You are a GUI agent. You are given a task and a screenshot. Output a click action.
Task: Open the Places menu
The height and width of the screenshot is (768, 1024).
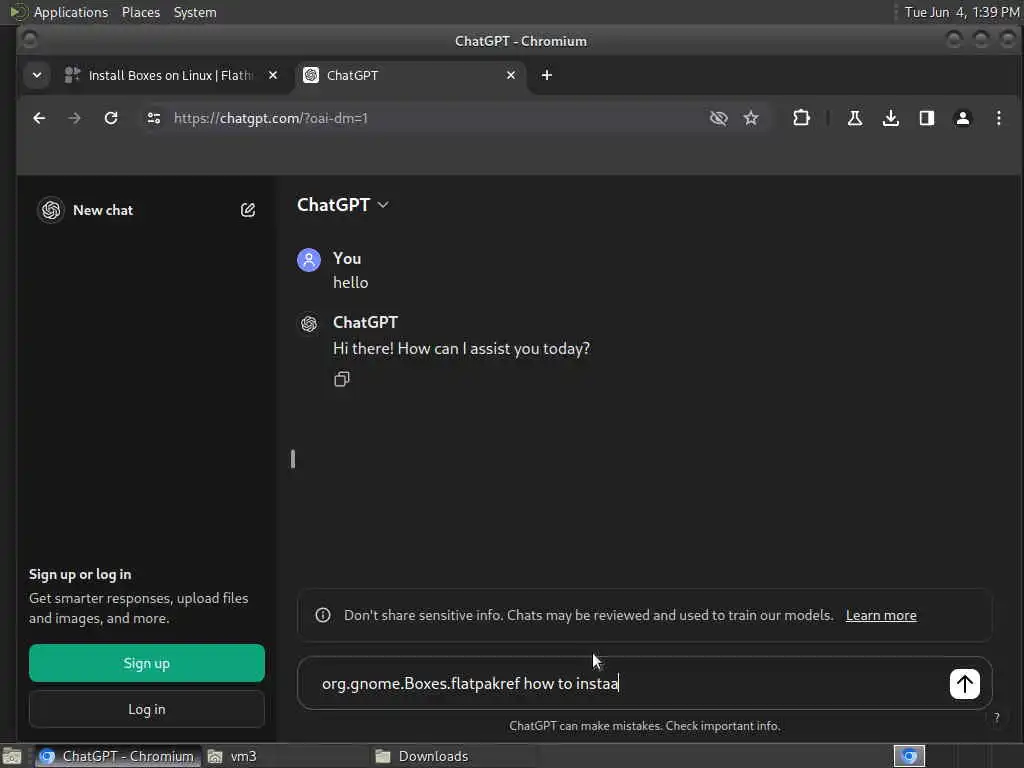(141, 12)
